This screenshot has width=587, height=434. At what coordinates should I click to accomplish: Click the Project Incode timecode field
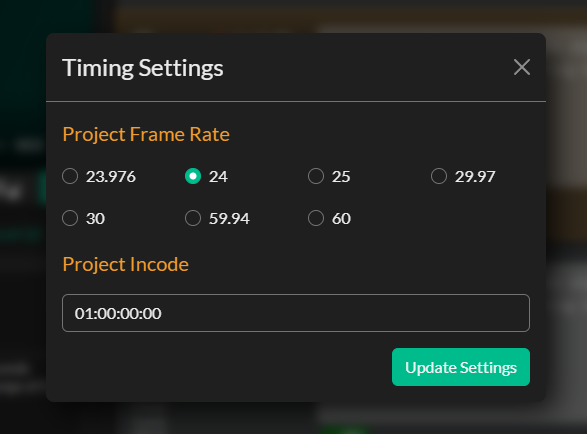click(296, 313)
